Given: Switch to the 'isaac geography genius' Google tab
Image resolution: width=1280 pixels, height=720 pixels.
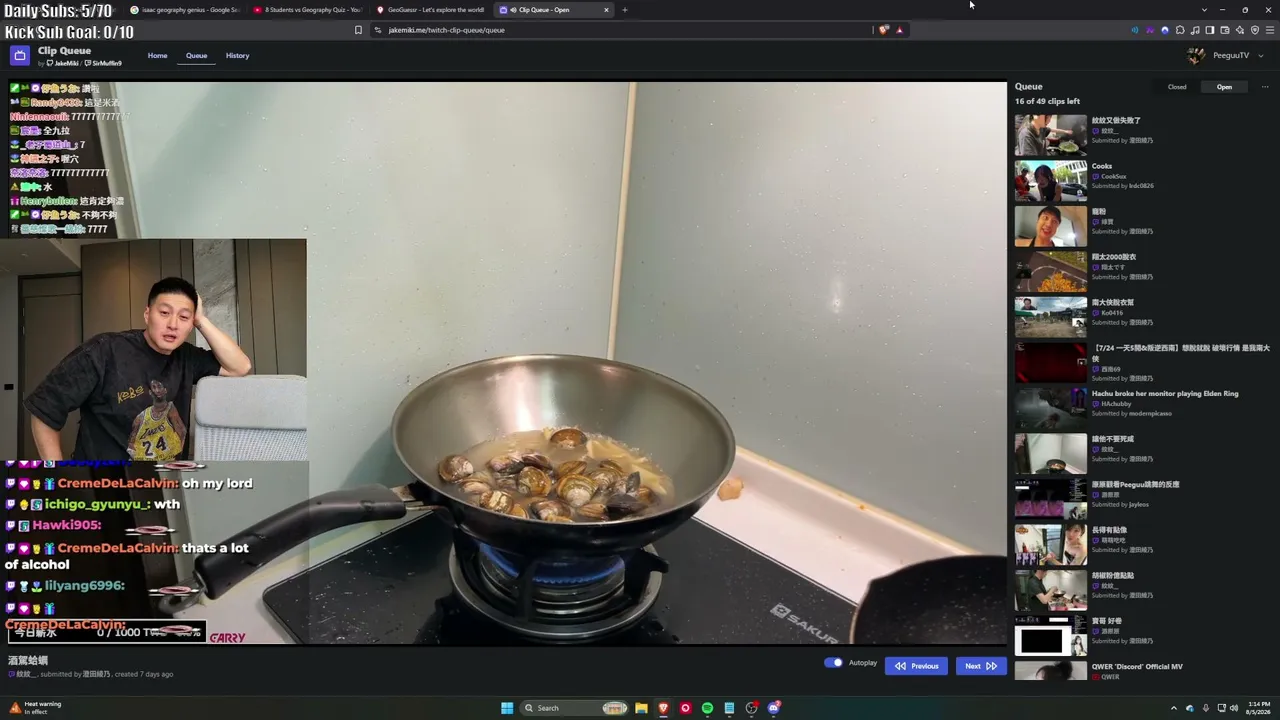Looking at the screenshot, I should click(x=186, y=10).
